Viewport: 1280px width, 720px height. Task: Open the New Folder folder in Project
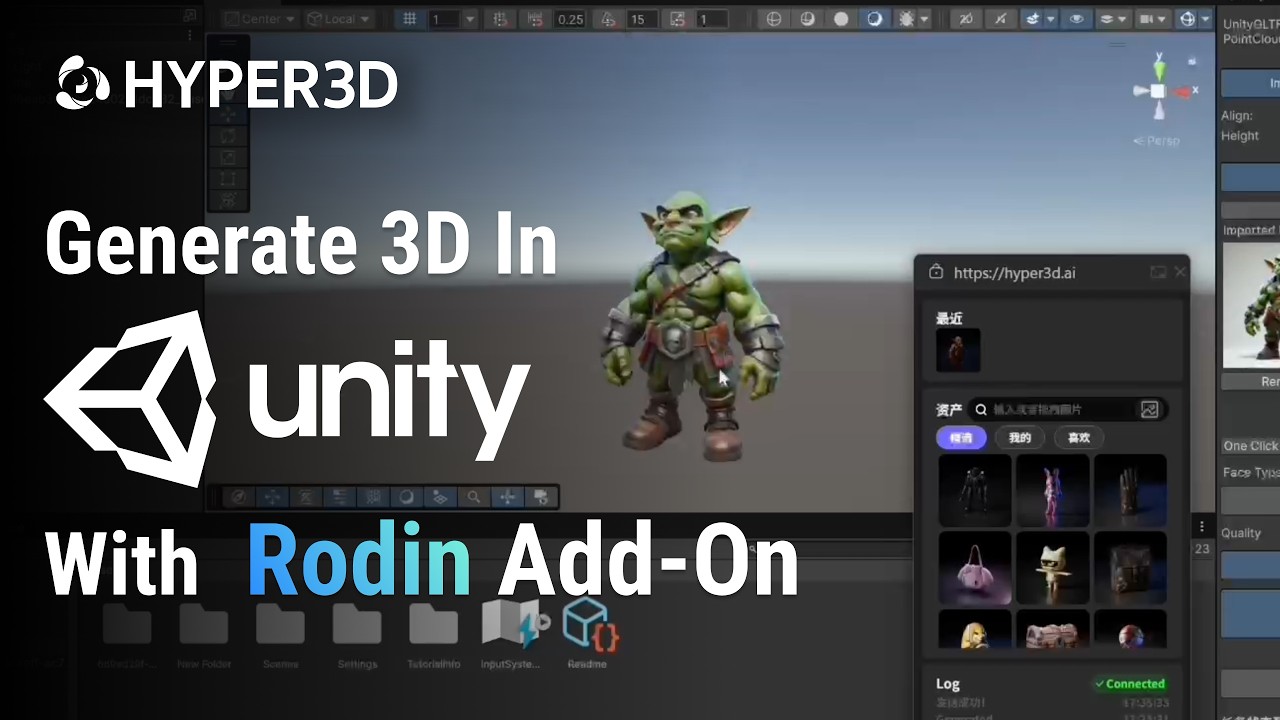click(x=204, y=634)
